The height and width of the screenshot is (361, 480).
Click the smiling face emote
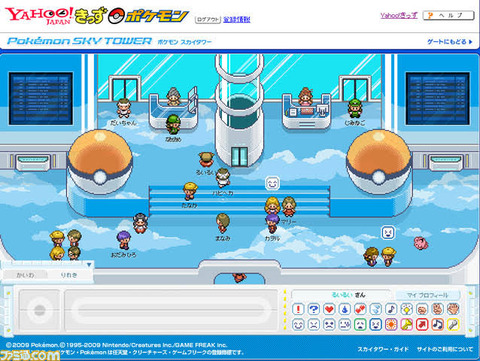tap(298, 324)
